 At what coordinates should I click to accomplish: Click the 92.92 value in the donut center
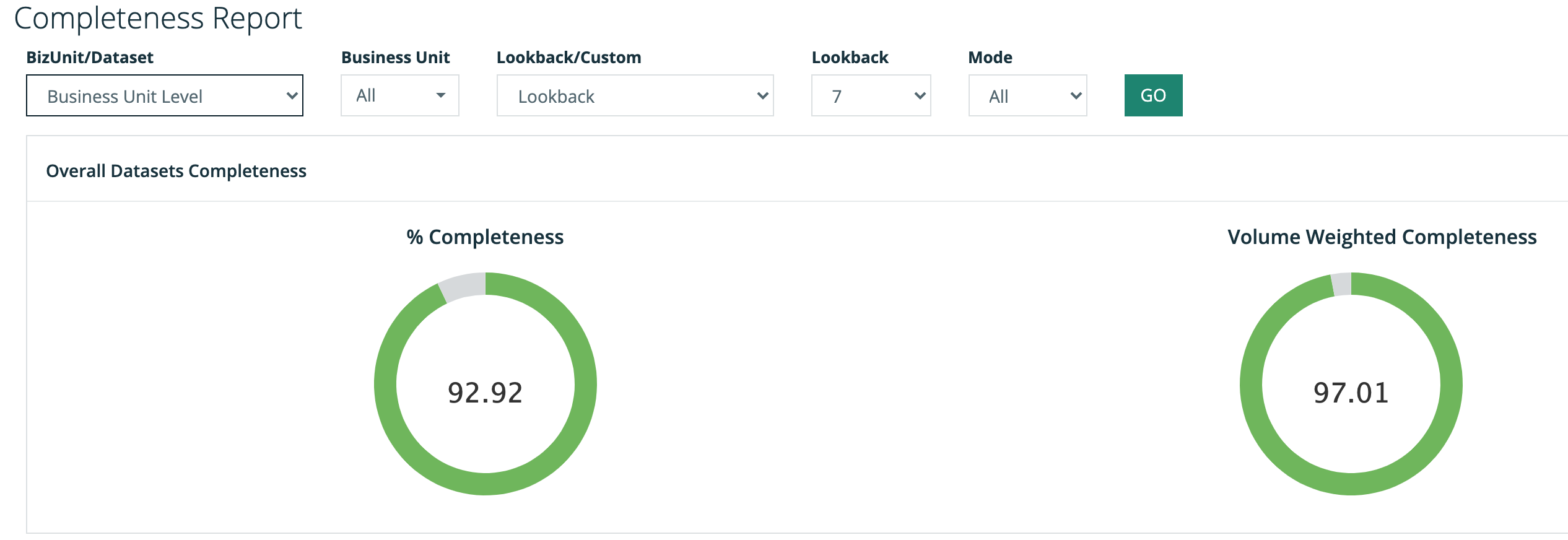486,393
